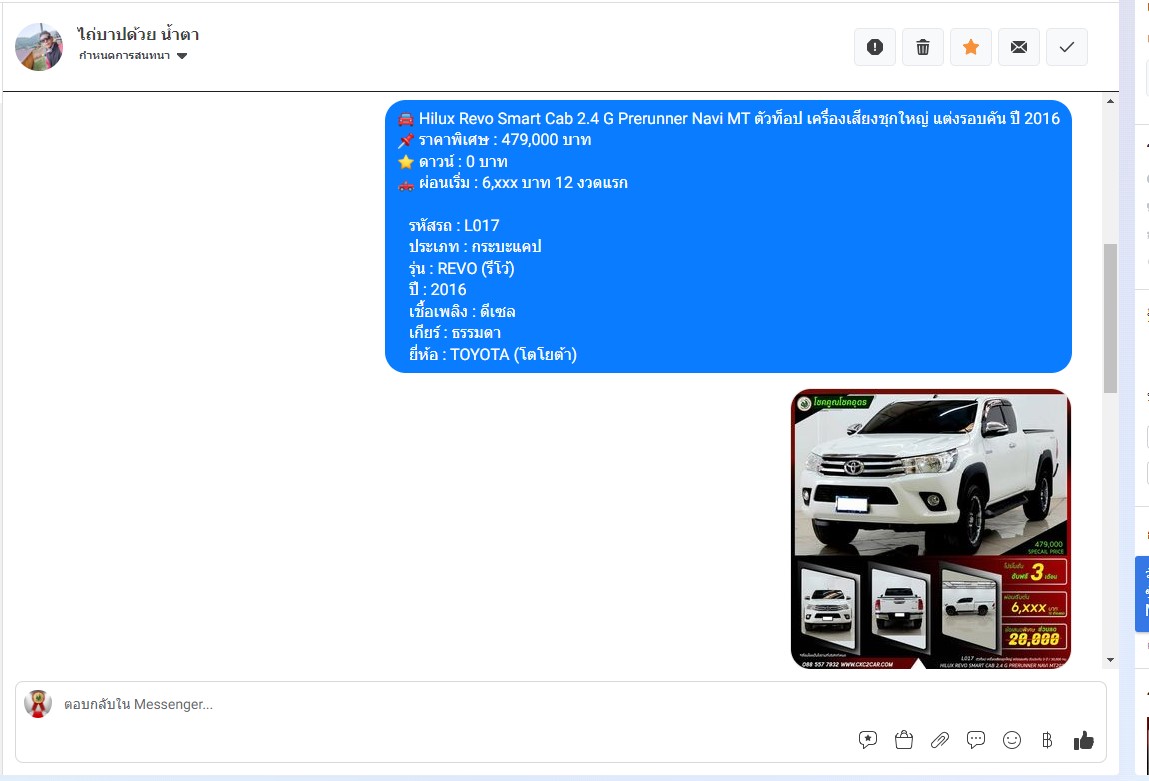Open the emoji picker smiley icon
1149x781 pixels.
[x=1012, y=740]
